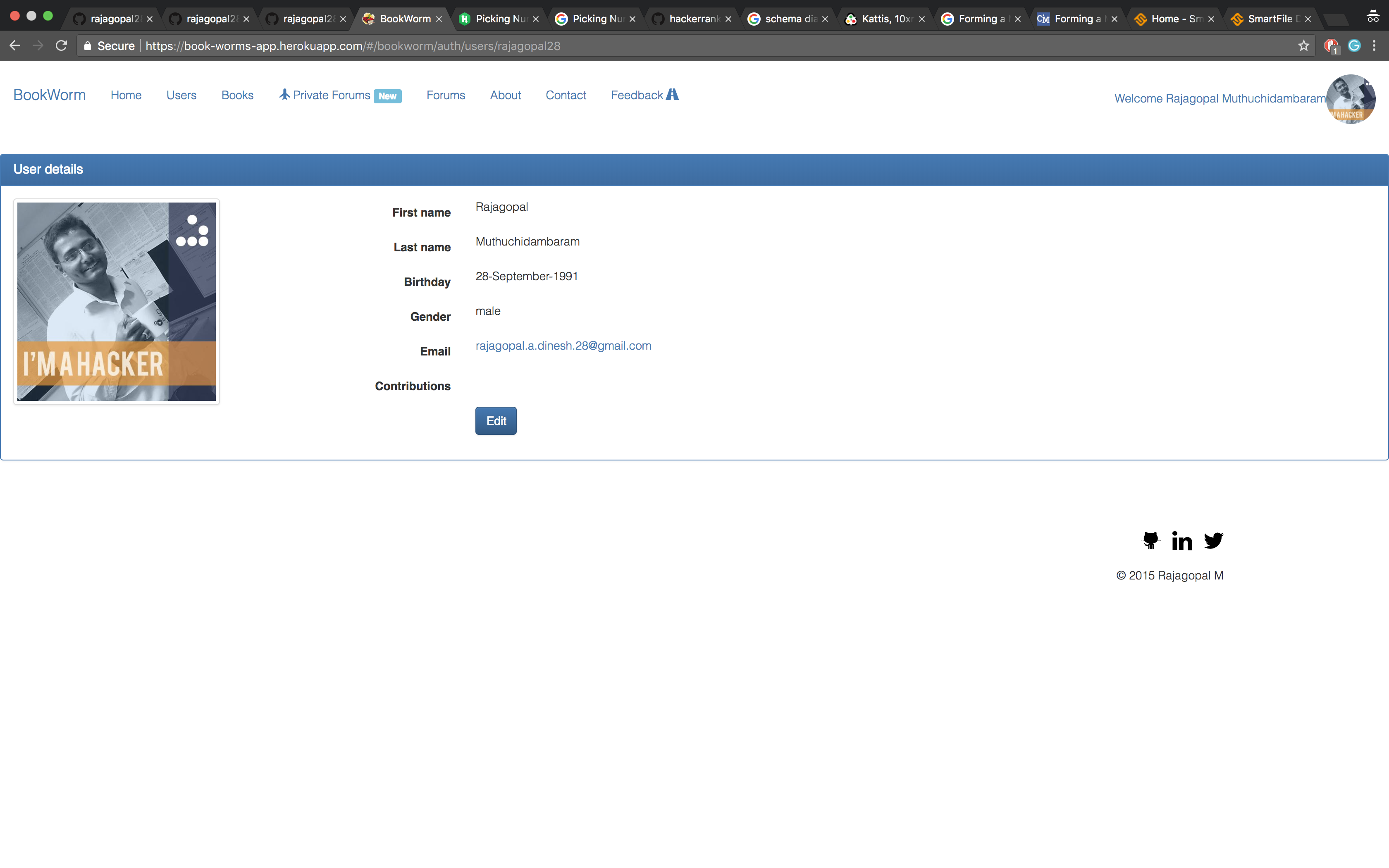Click the Grammarly extension icon
Screen dimensions: 1389x868
click(1354, 46)
